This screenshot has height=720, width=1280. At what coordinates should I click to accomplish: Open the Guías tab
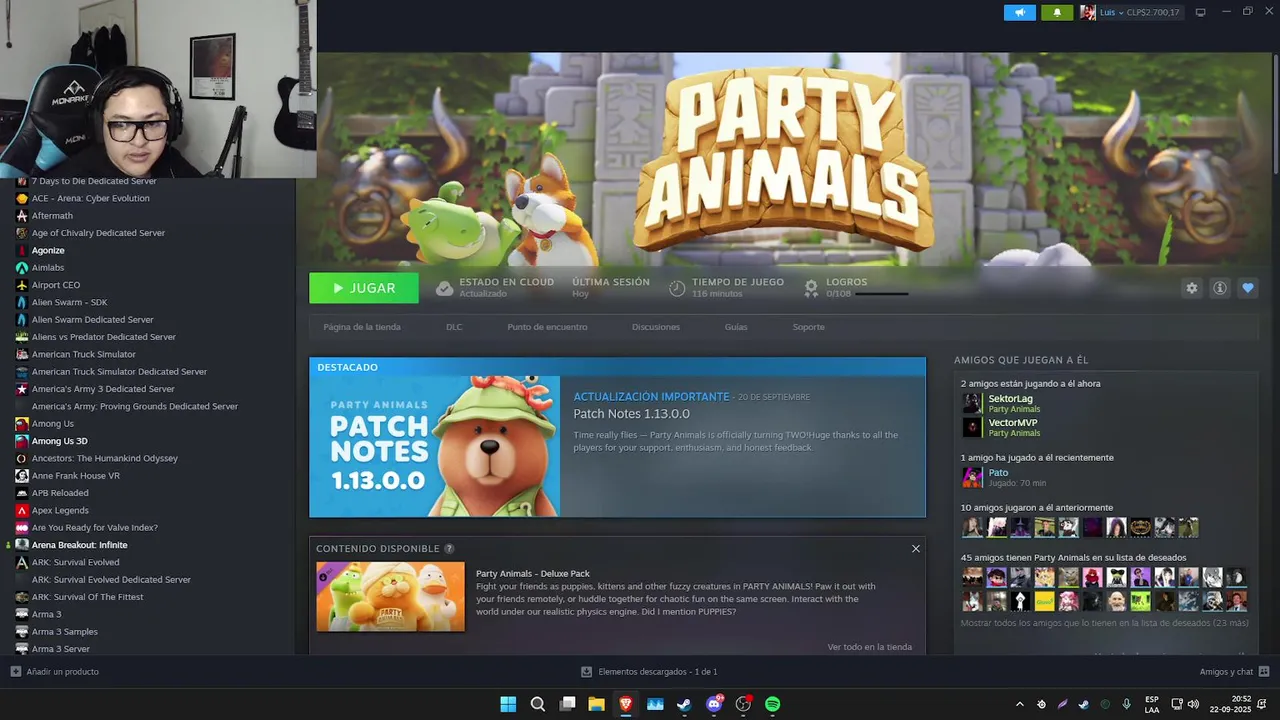click(736, 327)
